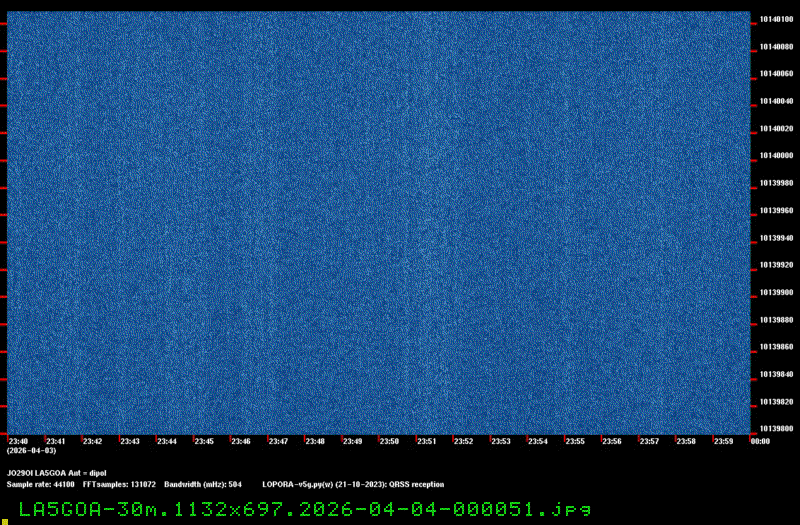800x525 pixels.
Task: Select the 'LOPORA-v5g.py(w)' QRSS reception text
Action: [x=353, y=485]
